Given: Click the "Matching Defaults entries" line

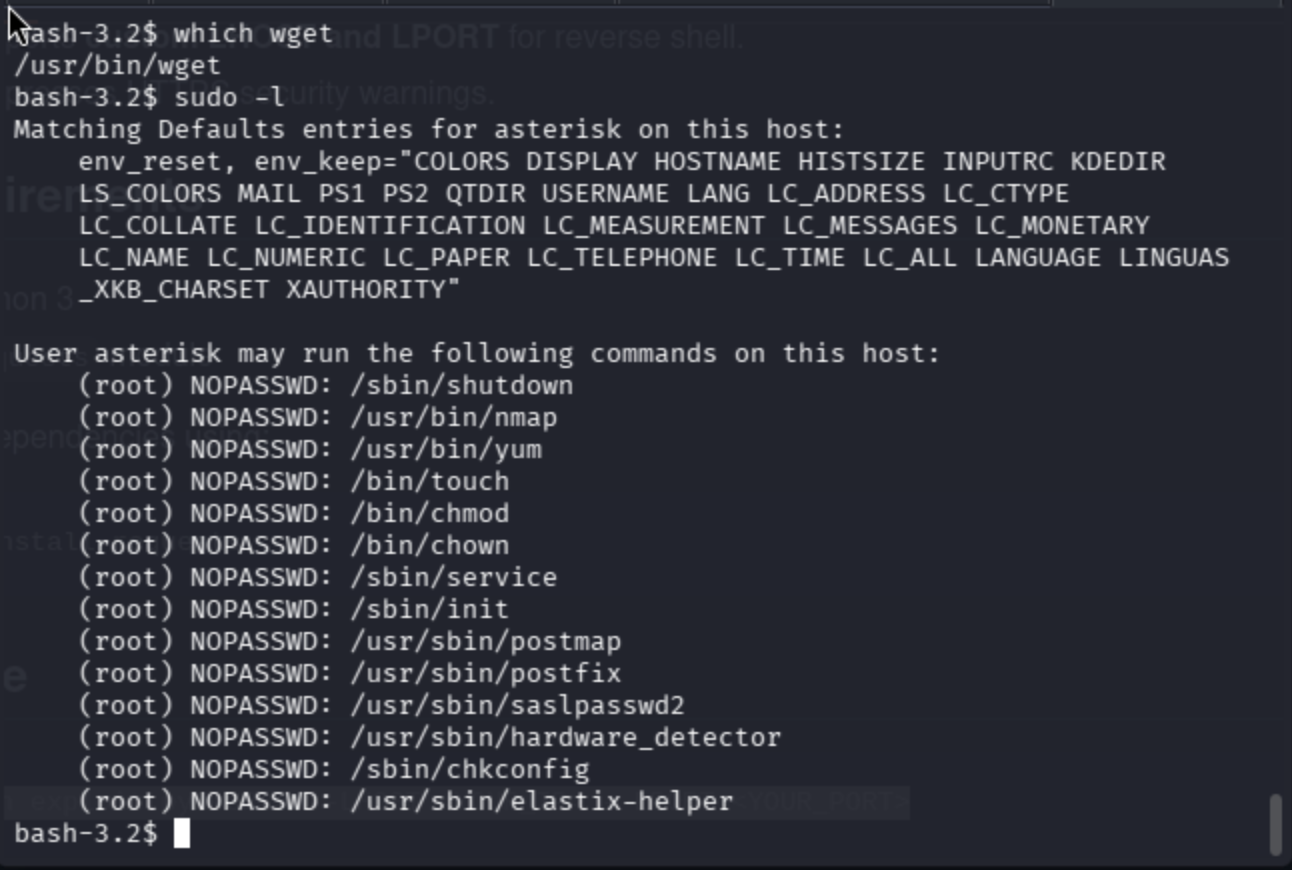Looking at the screenshot, I should 429,129.
